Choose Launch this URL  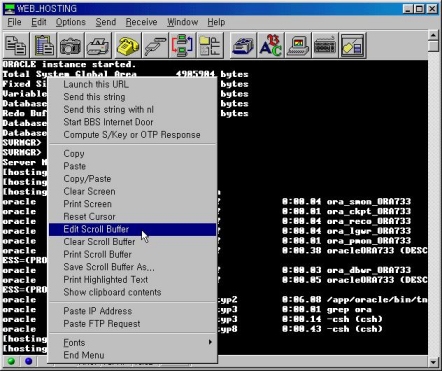tap(132, 84)
